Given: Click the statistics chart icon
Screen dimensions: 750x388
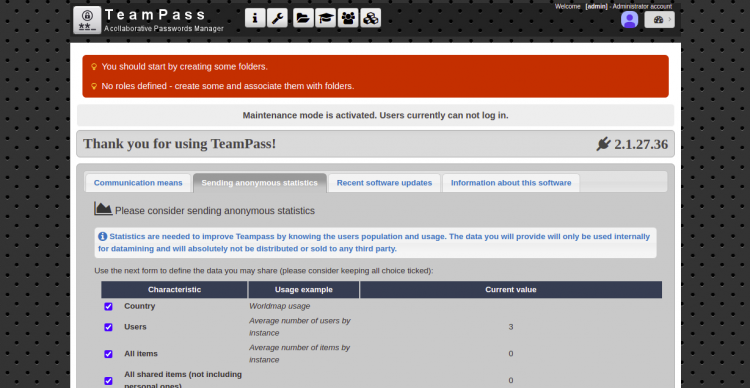Looking at the screenshot, I should 103,209.
